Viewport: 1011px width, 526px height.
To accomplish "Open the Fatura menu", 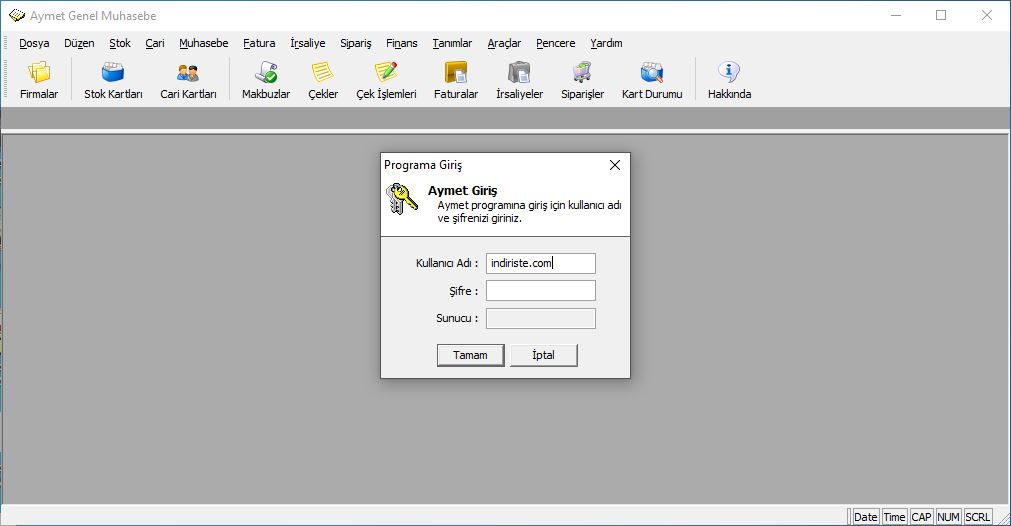I will [x=259, y=43].
